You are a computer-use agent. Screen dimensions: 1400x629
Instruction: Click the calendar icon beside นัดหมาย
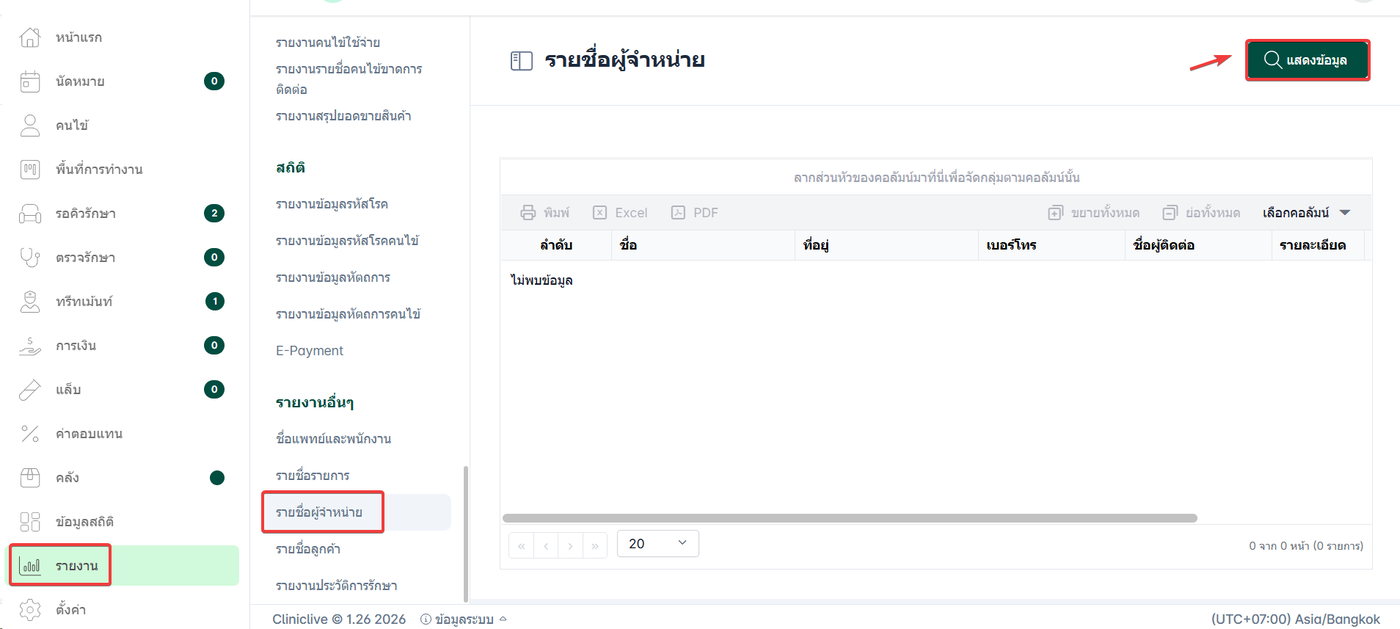coord(31,82)
